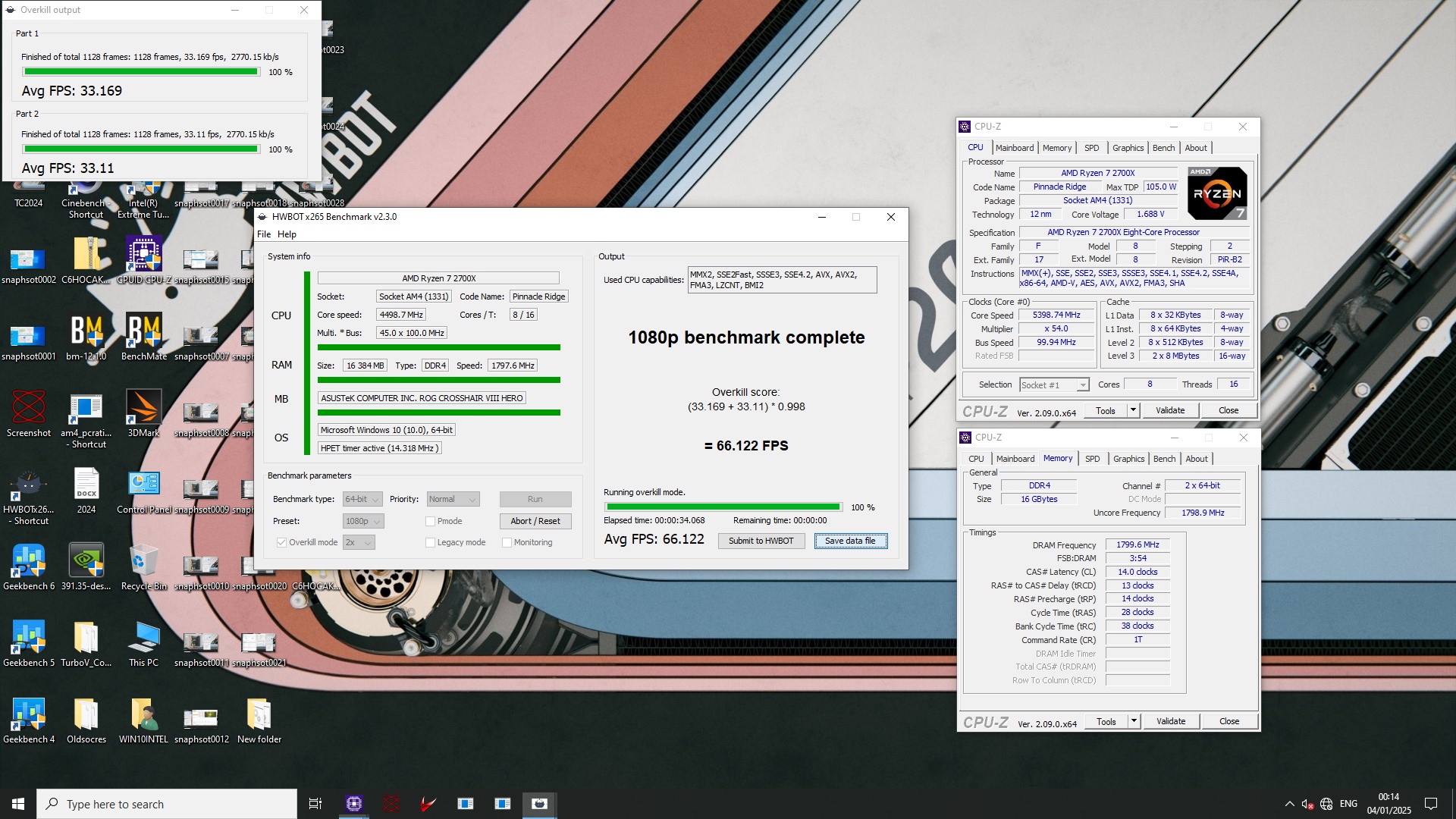The image size is (1456, 819).
Task: Open HWBOTx265 Shortcut desktop icon
Action: [29, 497]
